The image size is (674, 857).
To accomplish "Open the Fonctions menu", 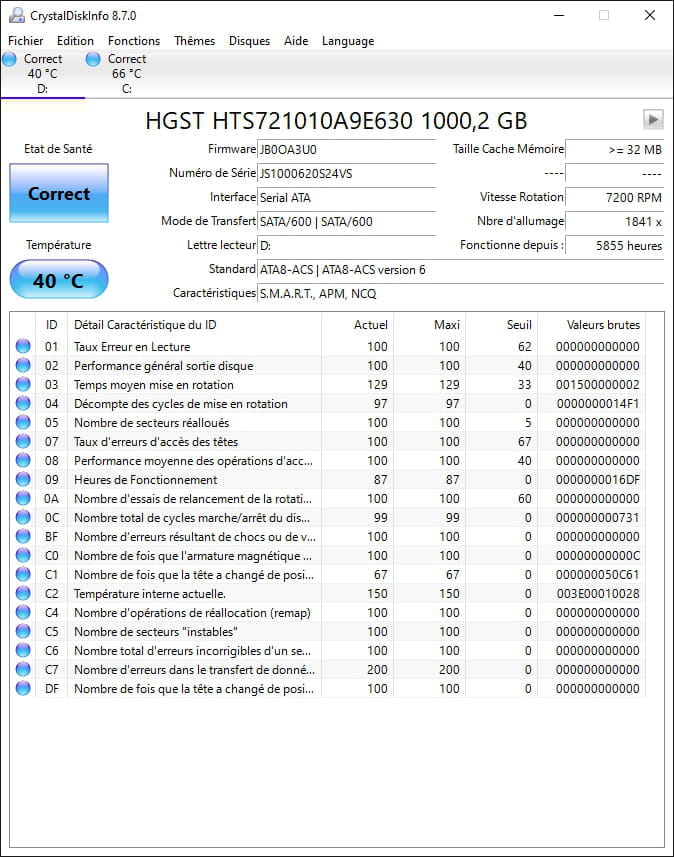I will [x=134, y=41].
